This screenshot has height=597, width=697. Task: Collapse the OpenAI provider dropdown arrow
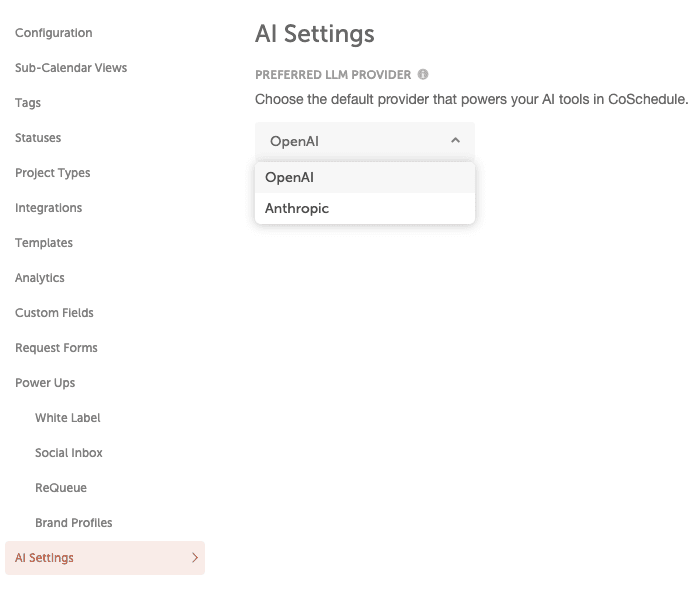pos(455,140)
